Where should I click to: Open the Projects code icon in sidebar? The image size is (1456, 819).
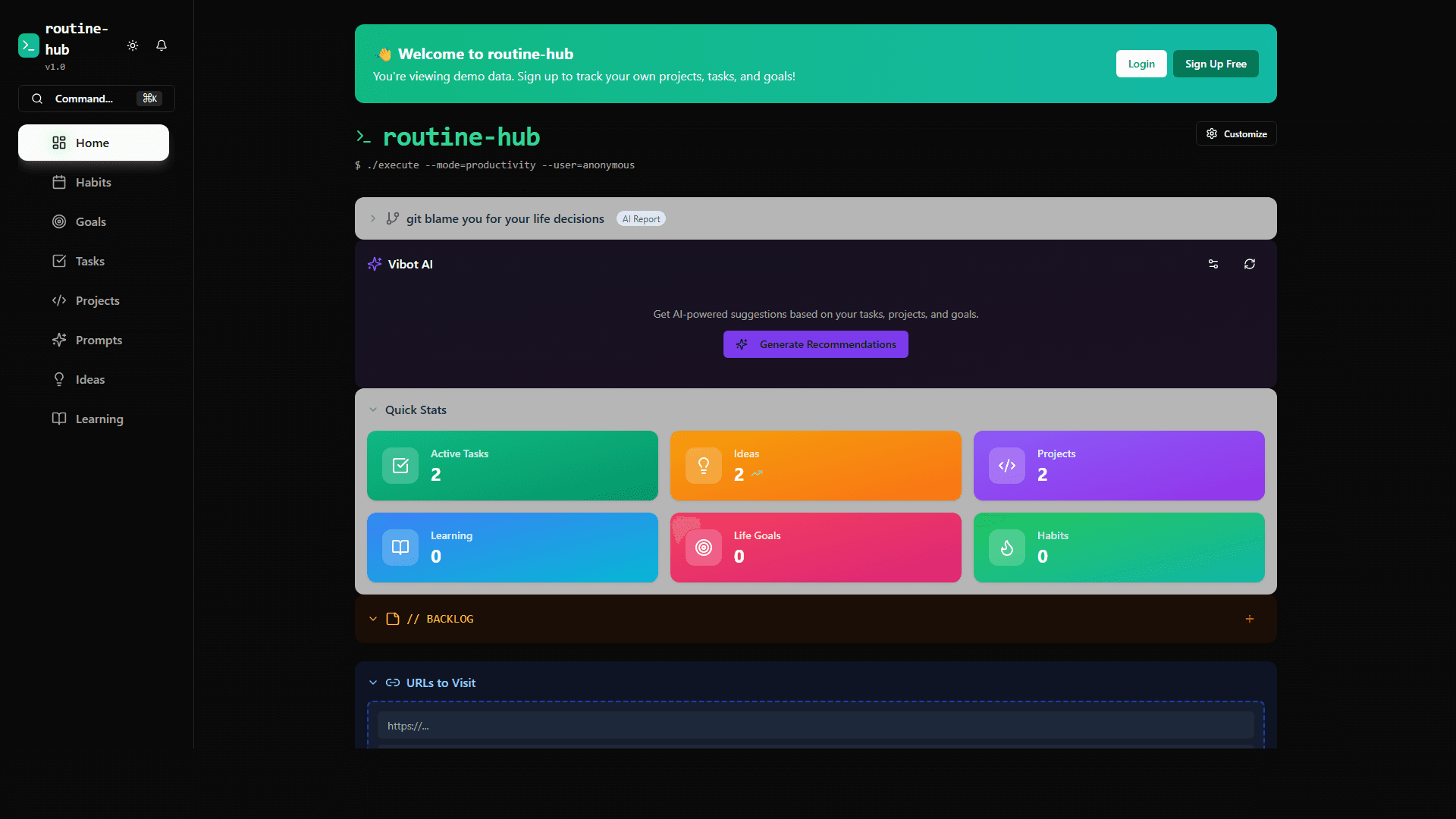[x=59, y=300]
